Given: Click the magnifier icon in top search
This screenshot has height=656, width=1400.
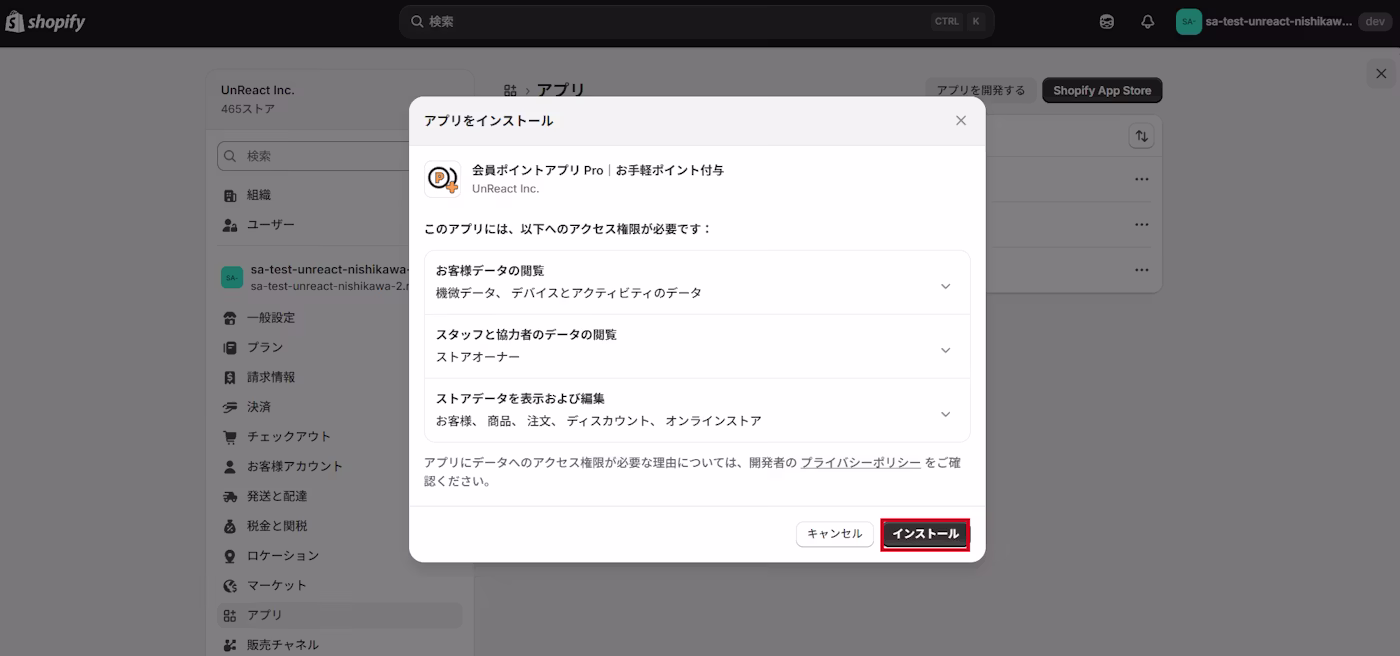Looking at the screenshot, I should [416, 21].
